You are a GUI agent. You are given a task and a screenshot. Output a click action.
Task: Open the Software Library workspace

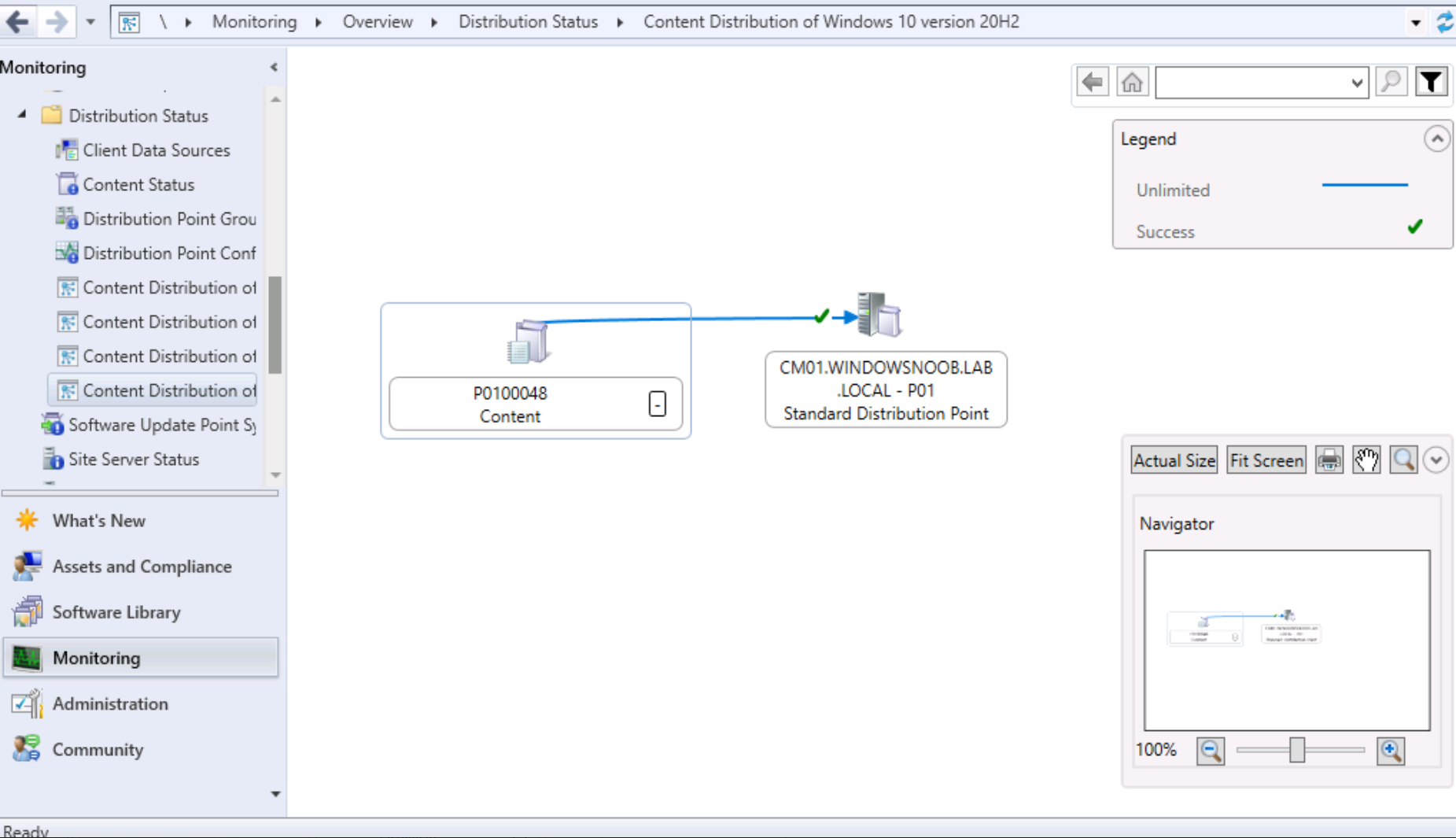point(141,612)
